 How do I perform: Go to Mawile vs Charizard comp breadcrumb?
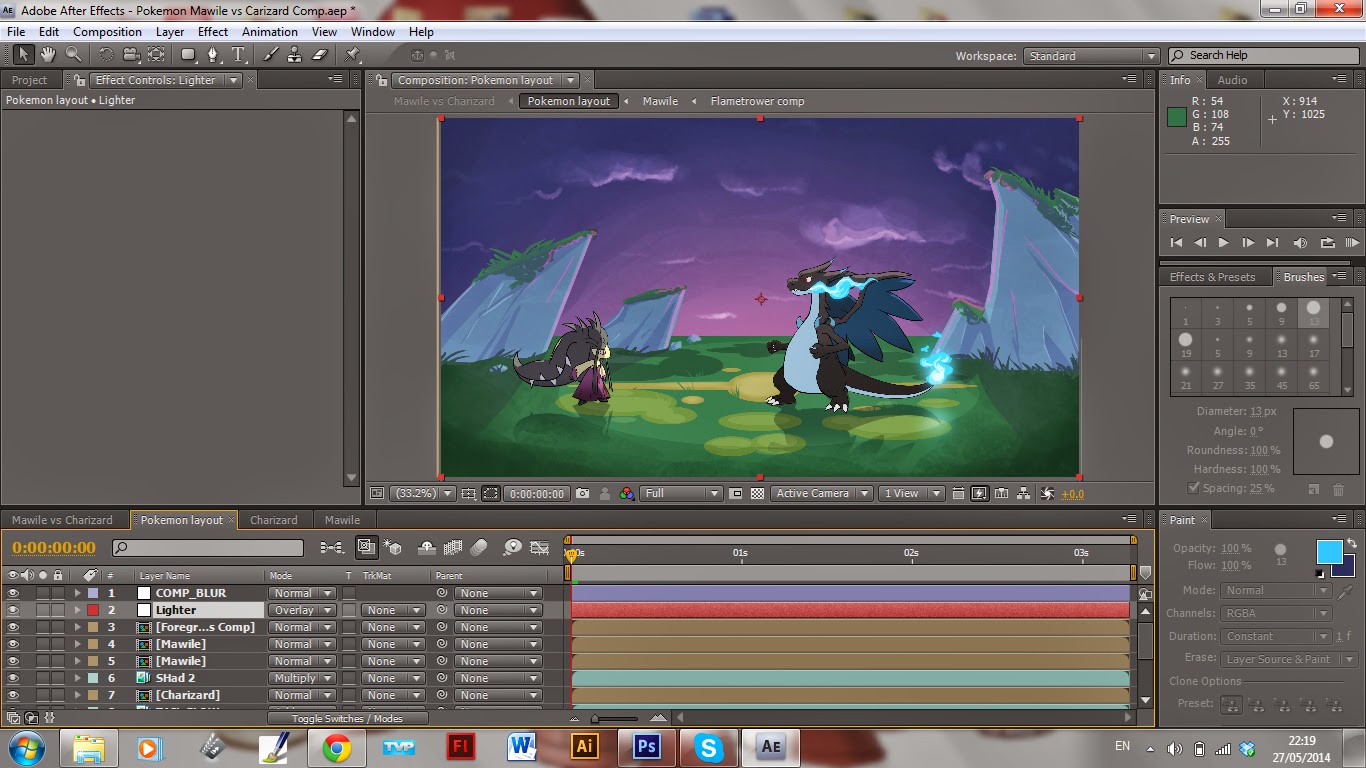tap(444, 101)
